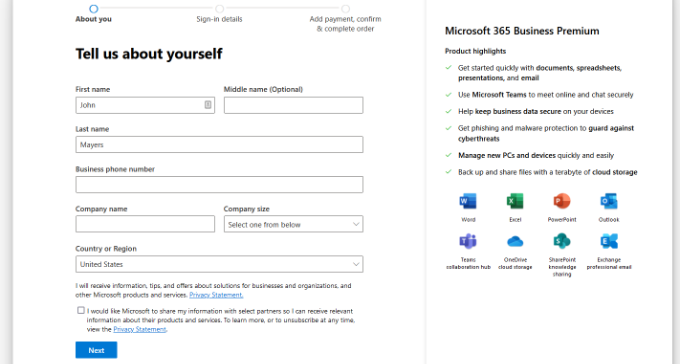Focus the Business phone number field
Screen dimensions: 680x364
click(x=219, y=184)
